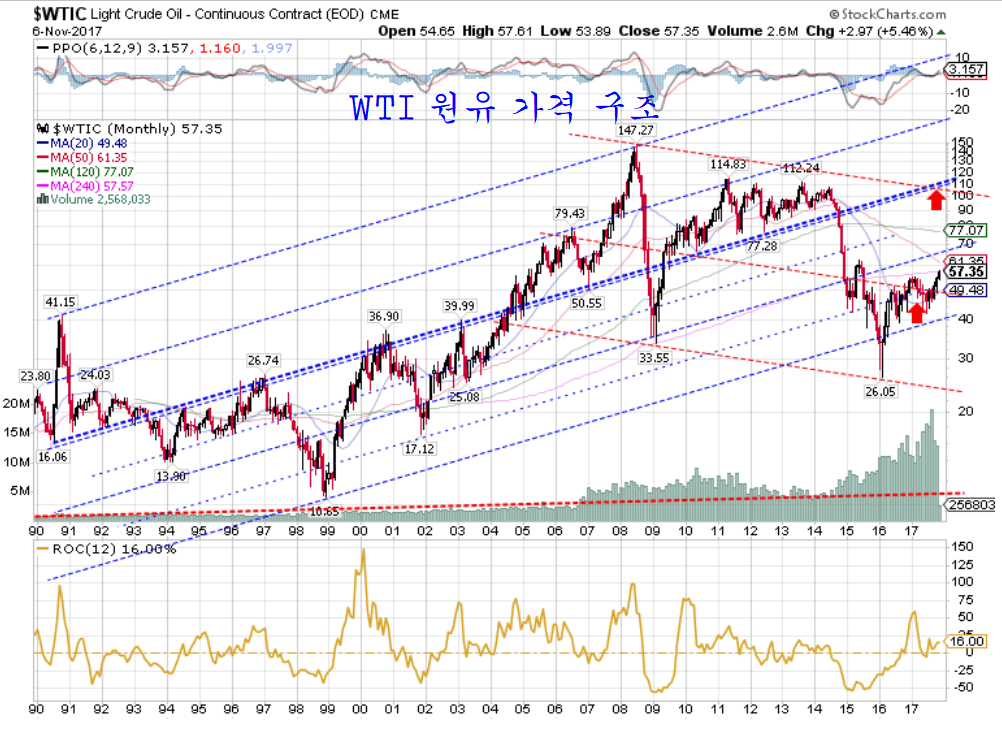Click the MA(20) 49.48 legend entry
Screen dimensions: 1002x729
(x=80, y=143)
